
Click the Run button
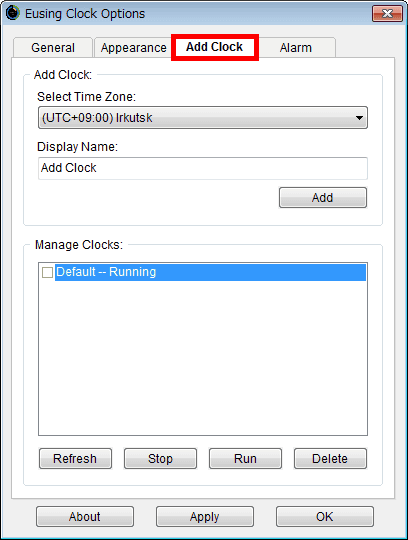tap(245, 459)
